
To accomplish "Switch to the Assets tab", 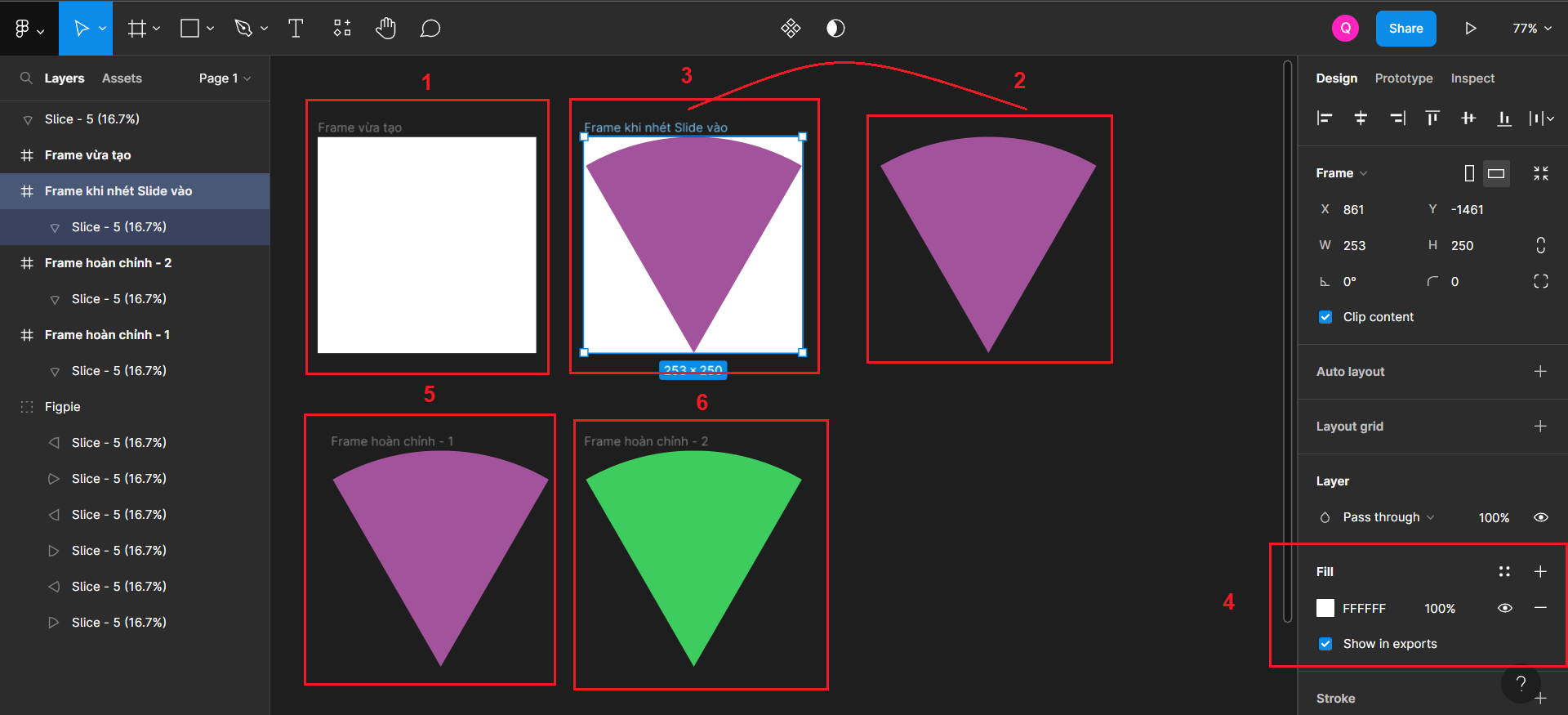I will coord(122,78).
